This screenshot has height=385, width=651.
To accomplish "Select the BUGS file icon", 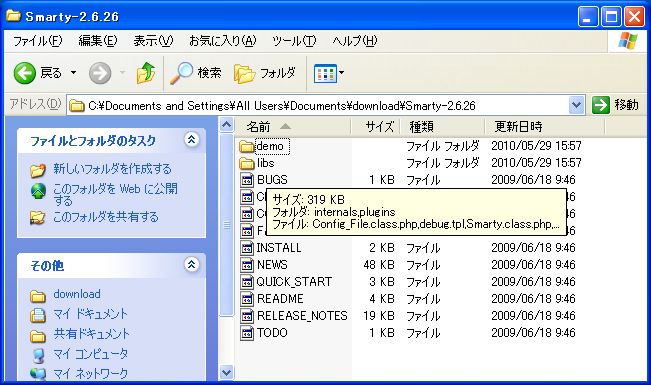I will [247, 180].
